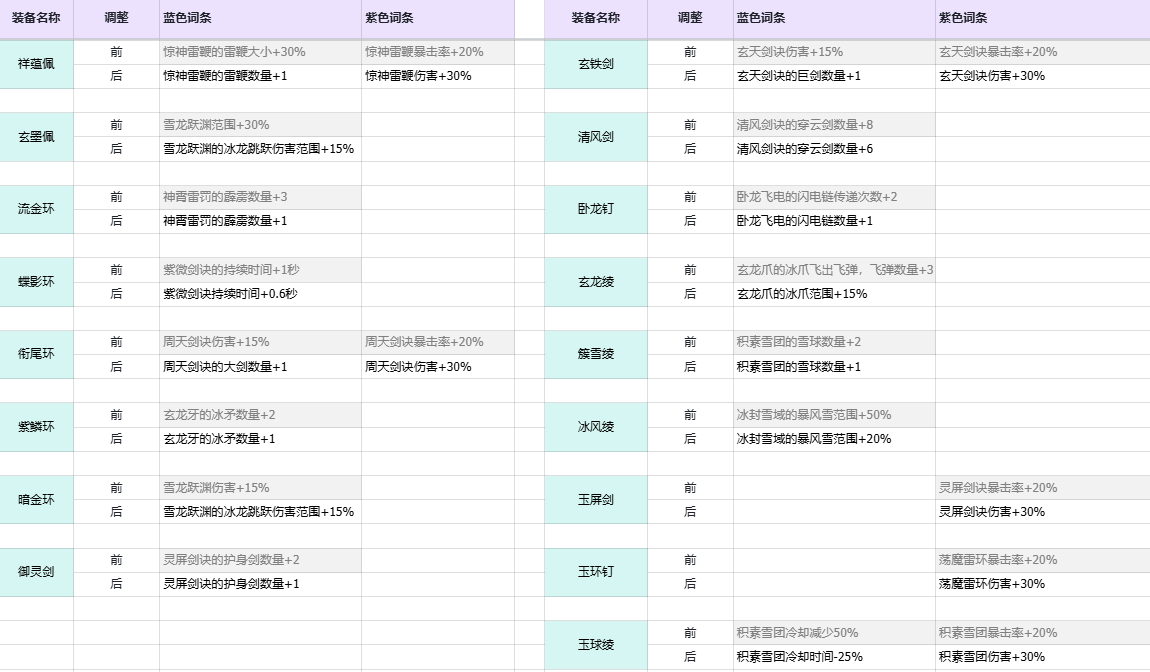Click cell 玄天剑诀的巨剑数量+1
The width and height of the screenshot is (1150, 672).
click(x=834, y=76)
